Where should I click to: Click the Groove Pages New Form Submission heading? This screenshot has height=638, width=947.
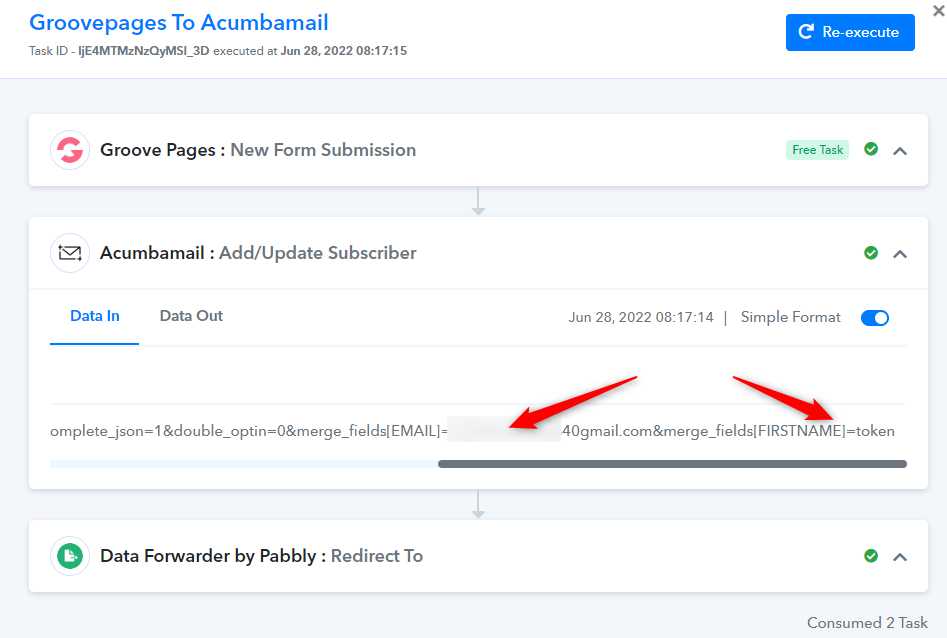(258, 150)
